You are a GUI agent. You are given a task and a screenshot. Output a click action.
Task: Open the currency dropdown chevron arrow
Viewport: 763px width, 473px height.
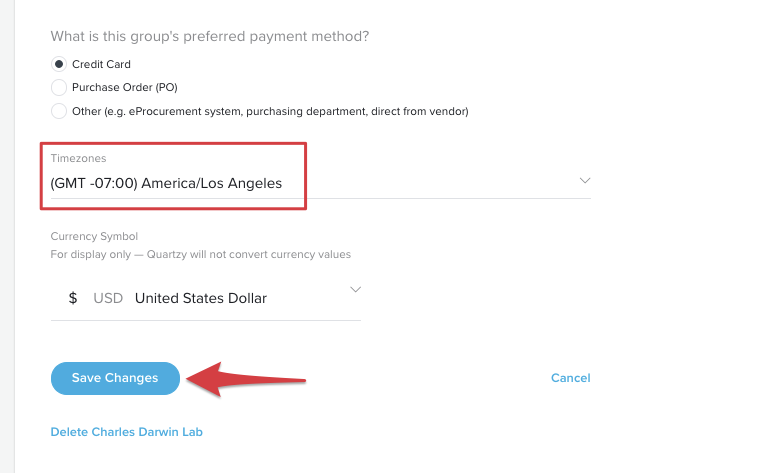(356, 290)
